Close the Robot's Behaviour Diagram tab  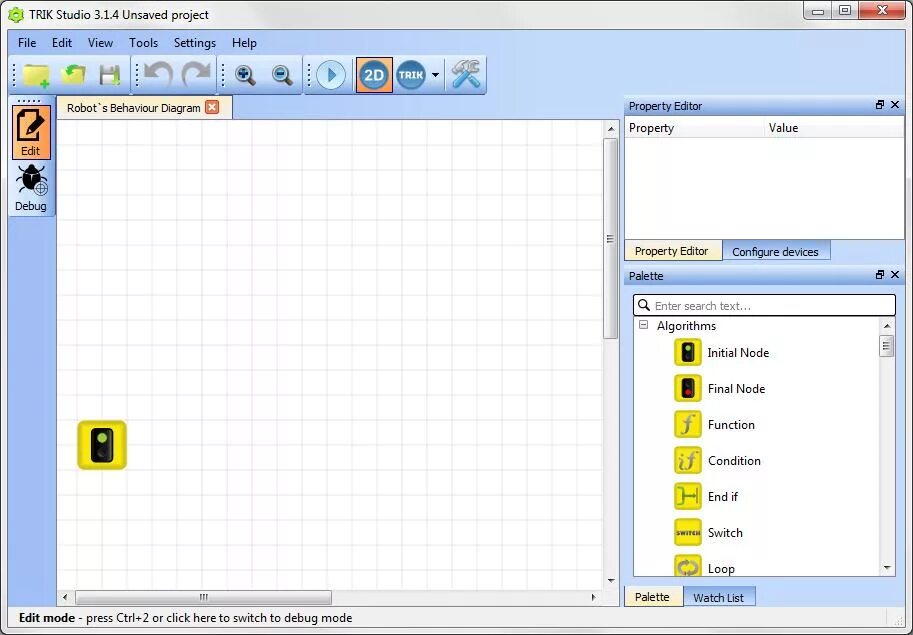pyautogui.click(x=213, y=107)
